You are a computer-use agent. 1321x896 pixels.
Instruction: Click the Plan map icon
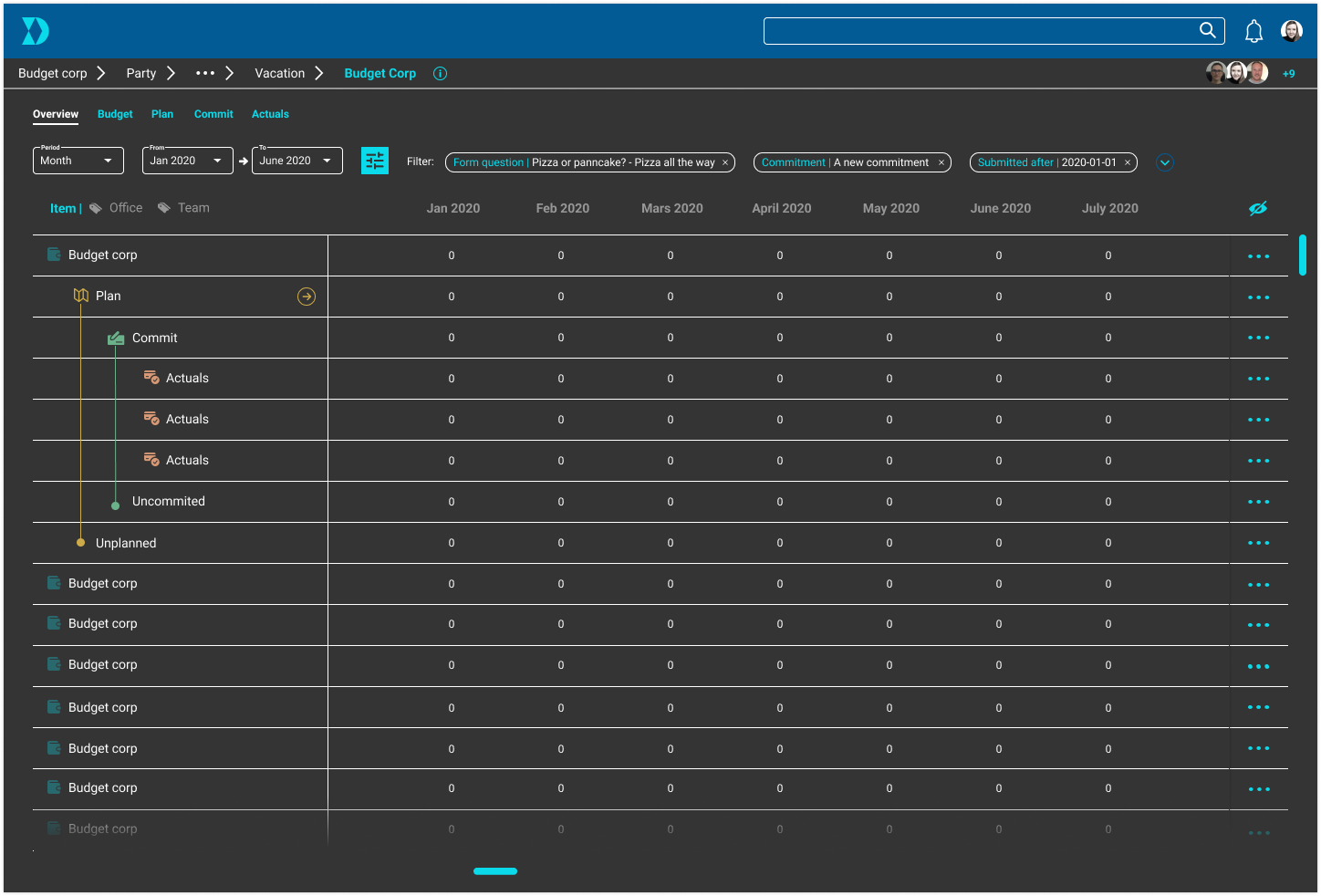coord(79,295)
